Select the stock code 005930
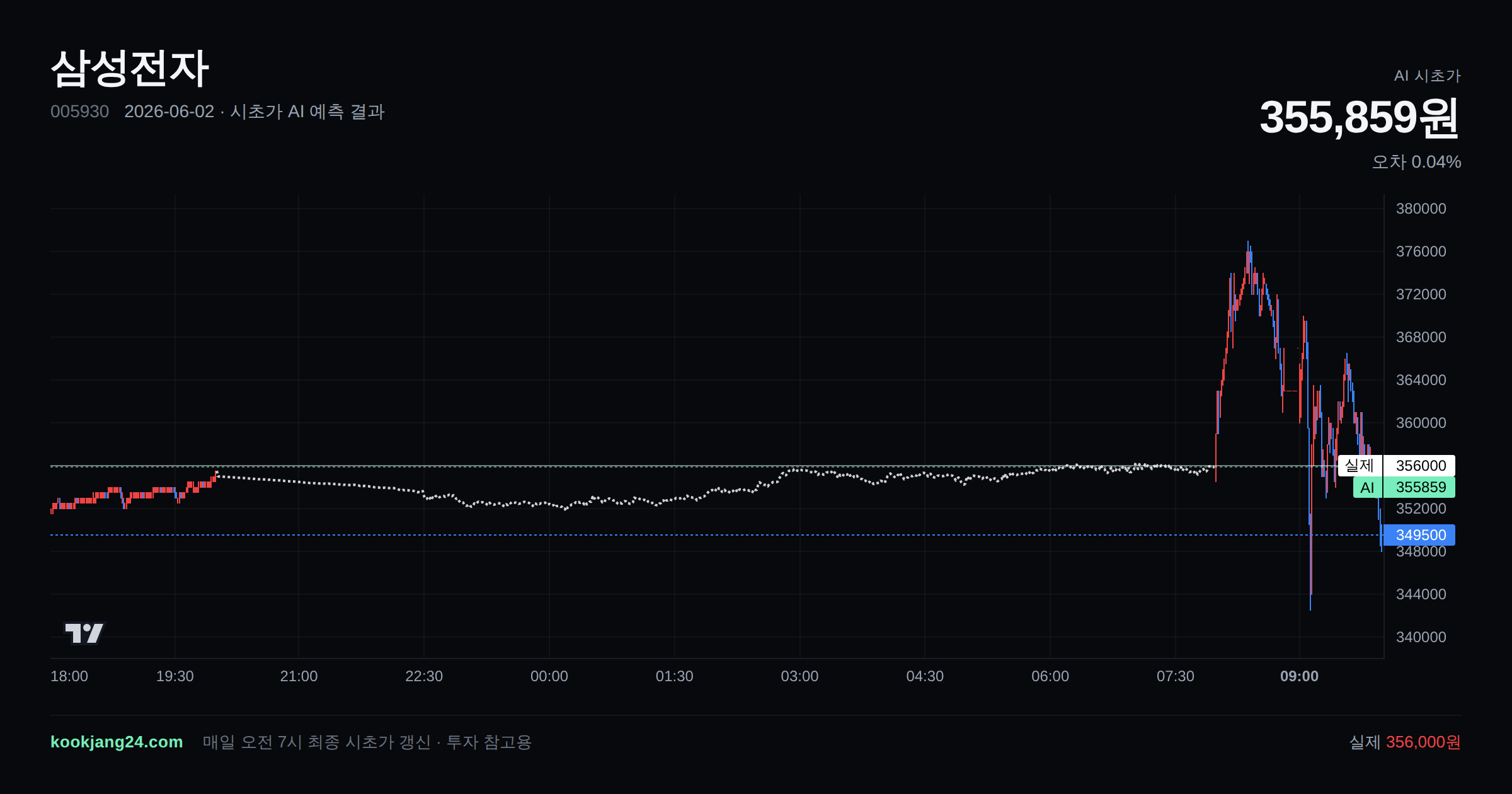 pos(79,112)
